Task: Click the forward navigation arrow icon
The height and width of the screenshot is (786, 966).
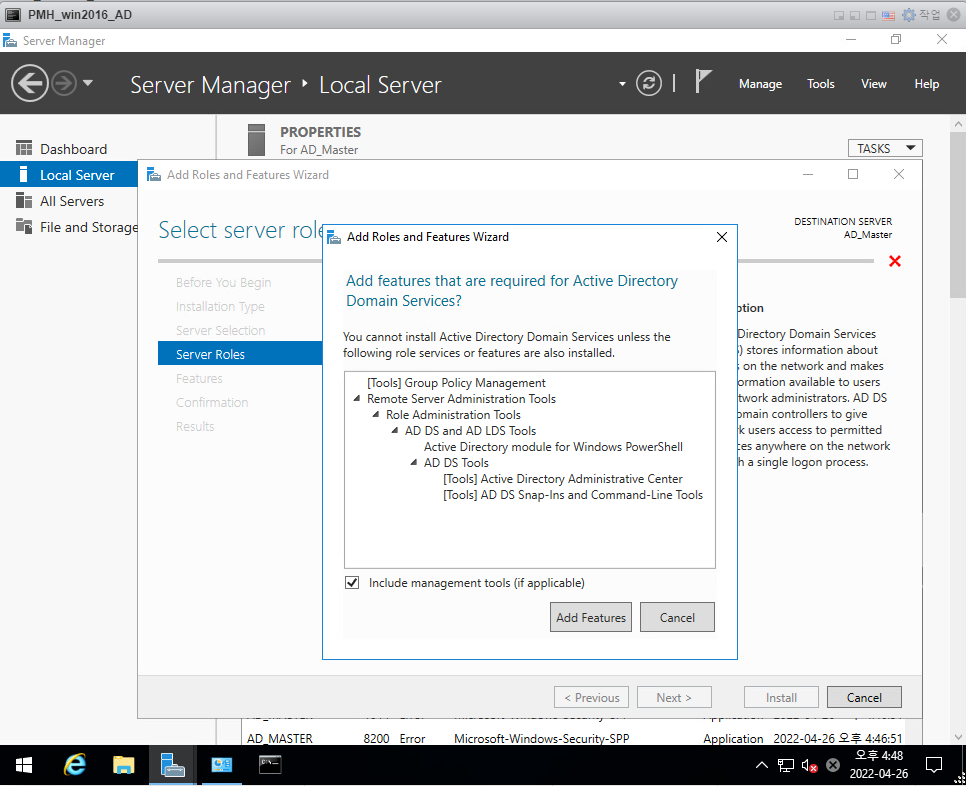Action: (63, 83)
